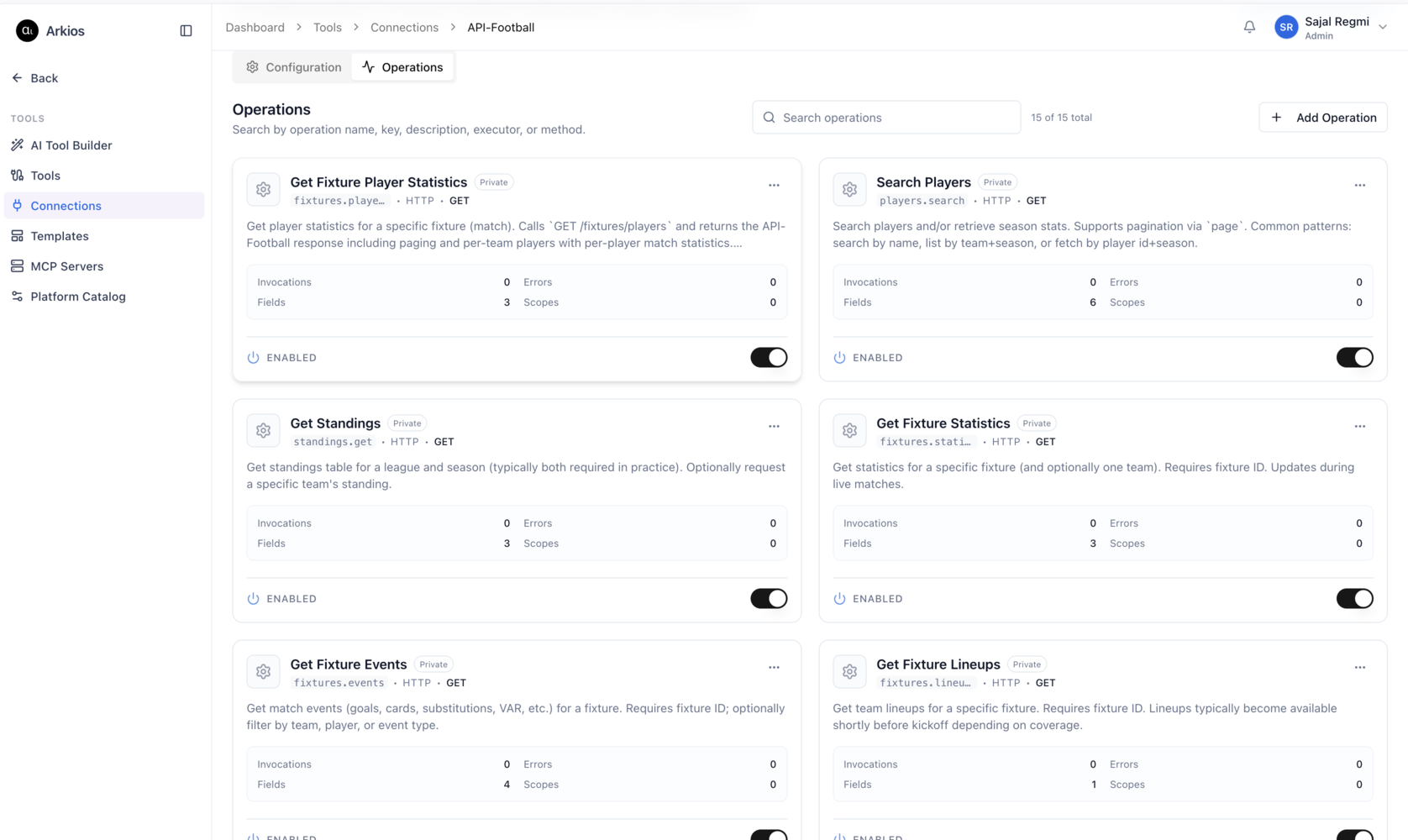Screen dimensions: 1408x840
Task: Click gear icon of Get Fixture Lineups
Action: (849, 672)
